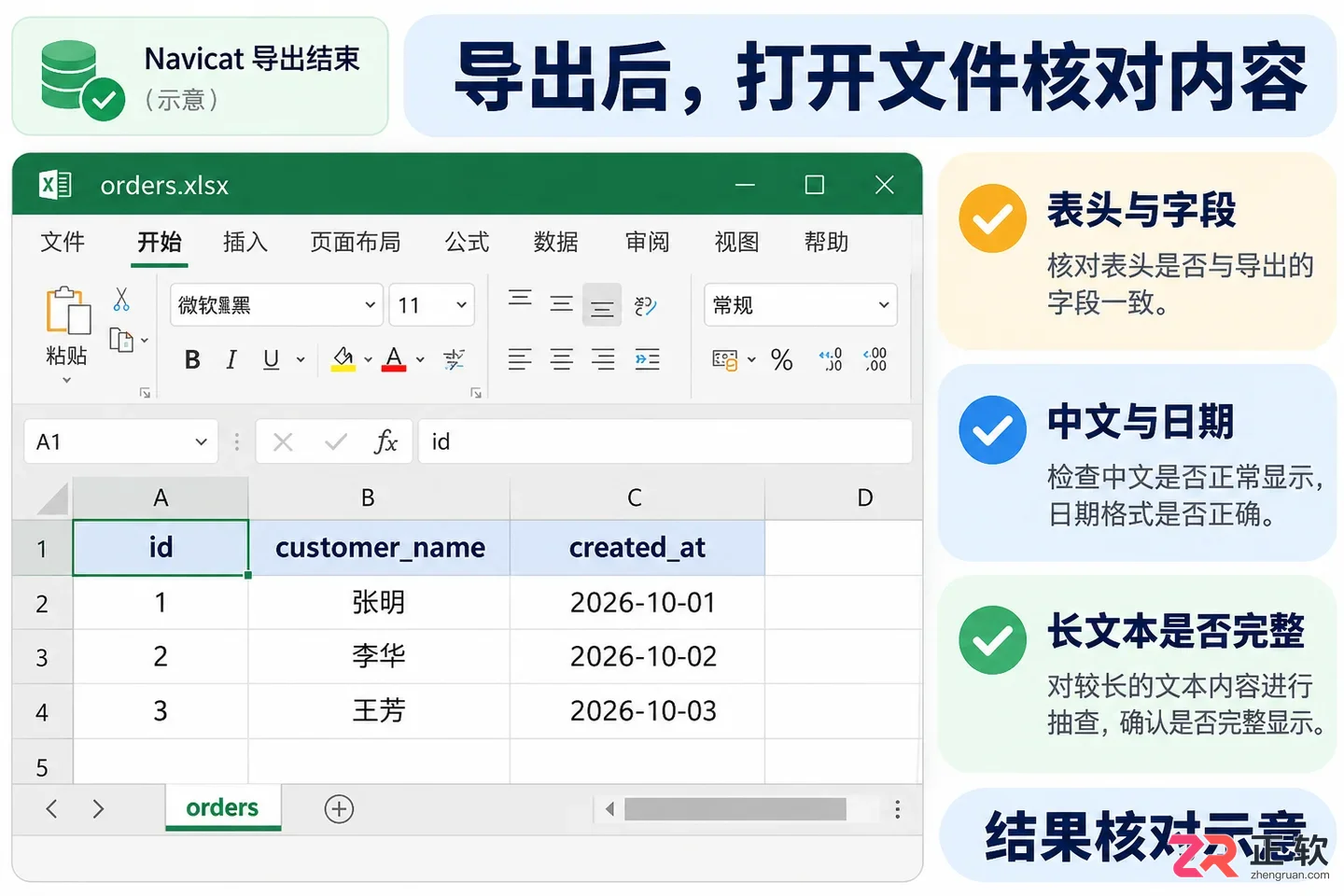Click the formula bar input showing id
This screenshot has width=1344, height=896.
point(665,441)
